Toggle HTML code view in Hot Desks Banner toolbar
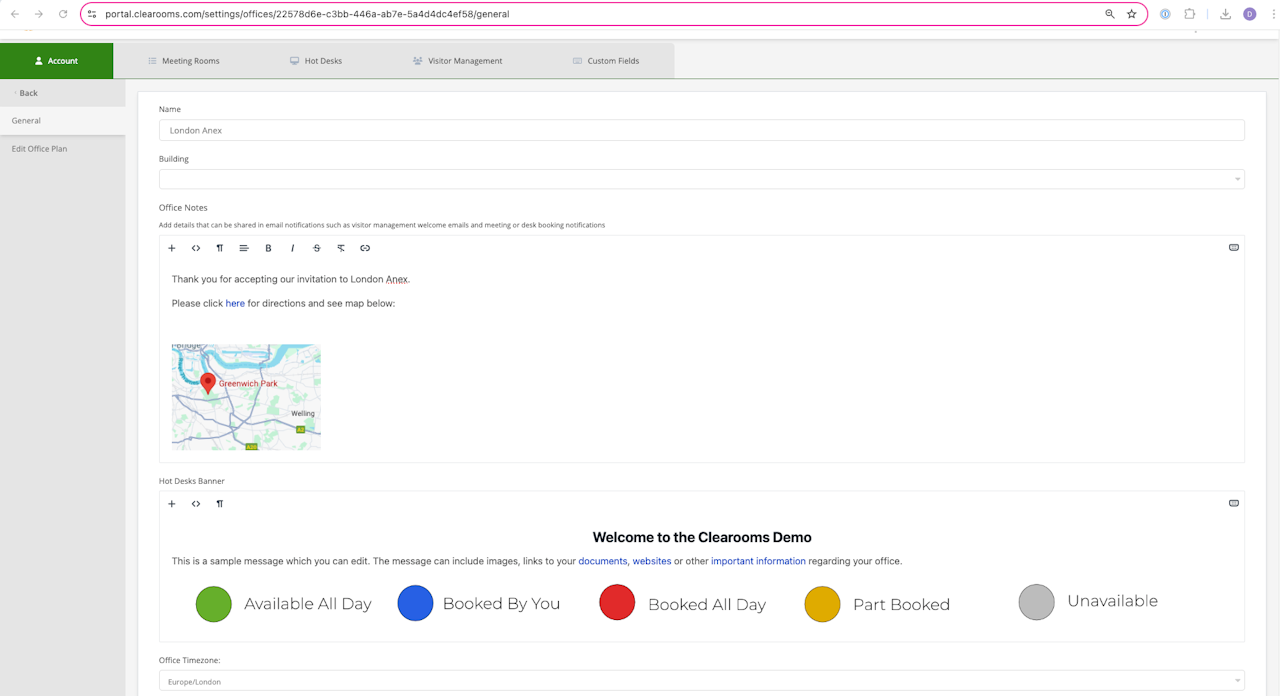Viewport: 1280px width, 696px height. coord(196,504)
